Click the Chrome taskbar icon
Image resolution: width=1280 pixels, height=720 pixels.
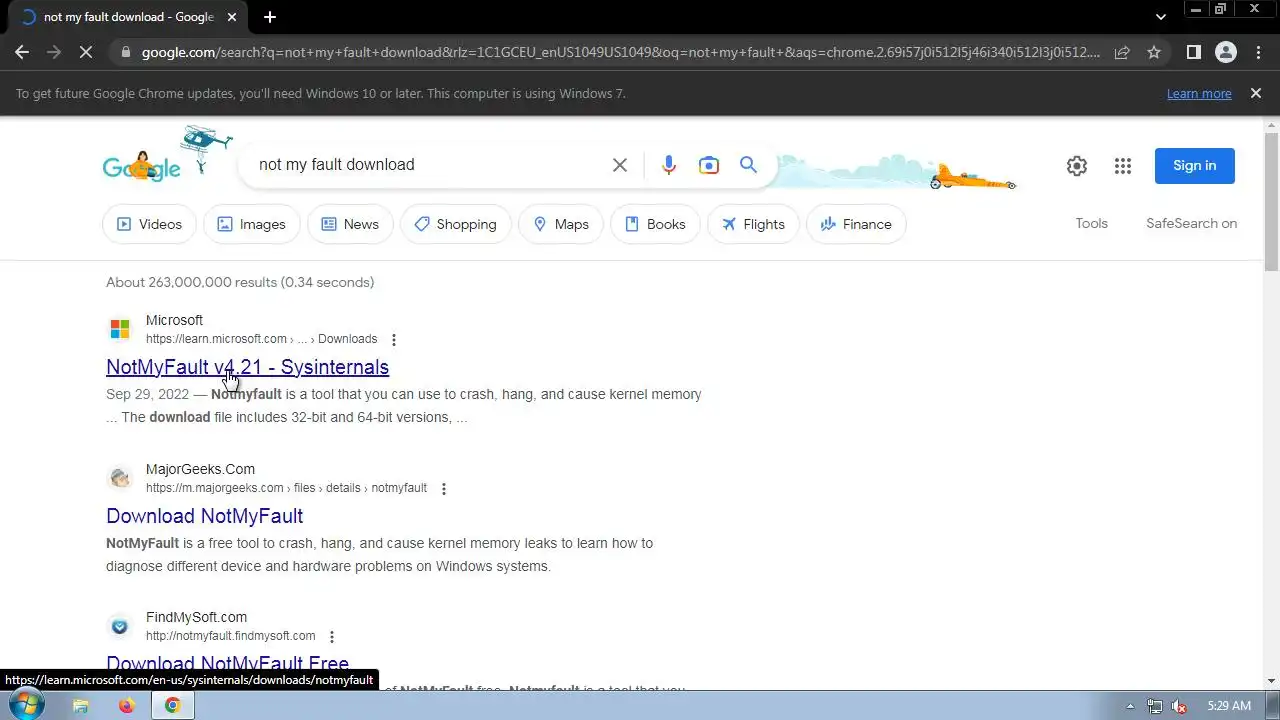172,705
